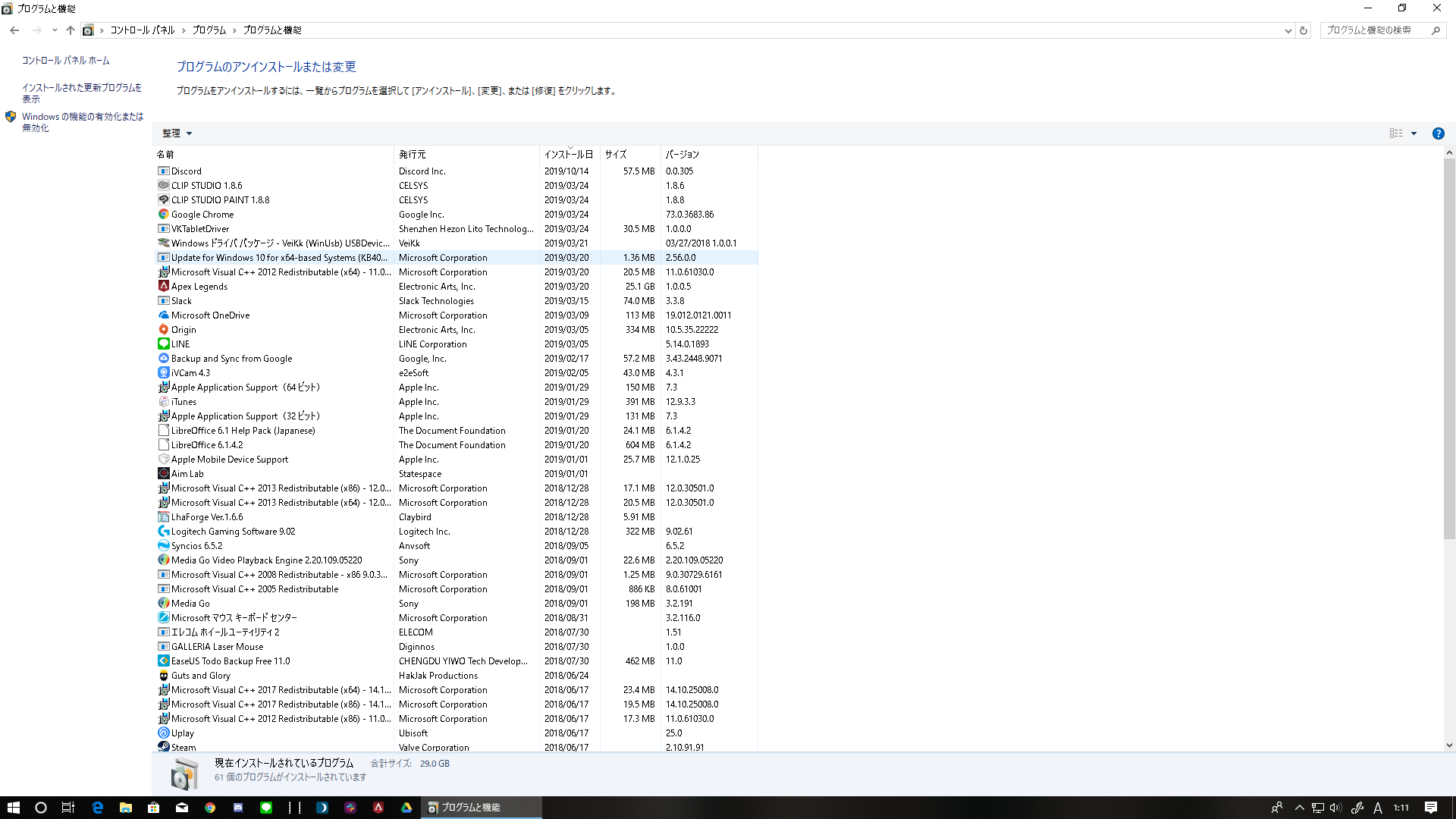
Task: Select the GALLERIA Laser Mouse entry
Action: click(x=456, y=647)
